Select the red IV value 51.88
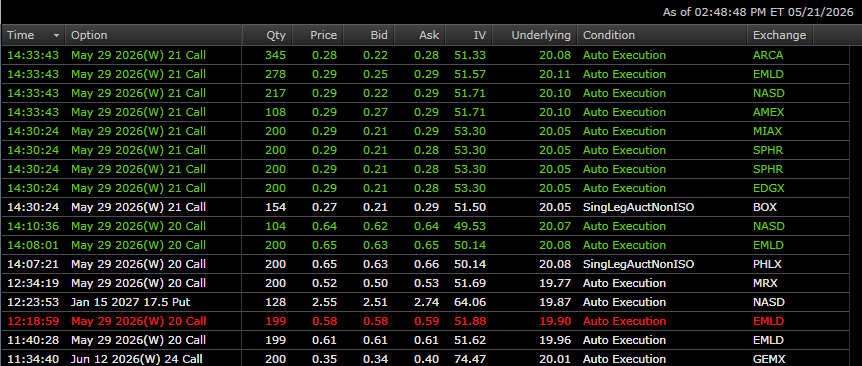The image size is (862, 366). pos(470,321)
